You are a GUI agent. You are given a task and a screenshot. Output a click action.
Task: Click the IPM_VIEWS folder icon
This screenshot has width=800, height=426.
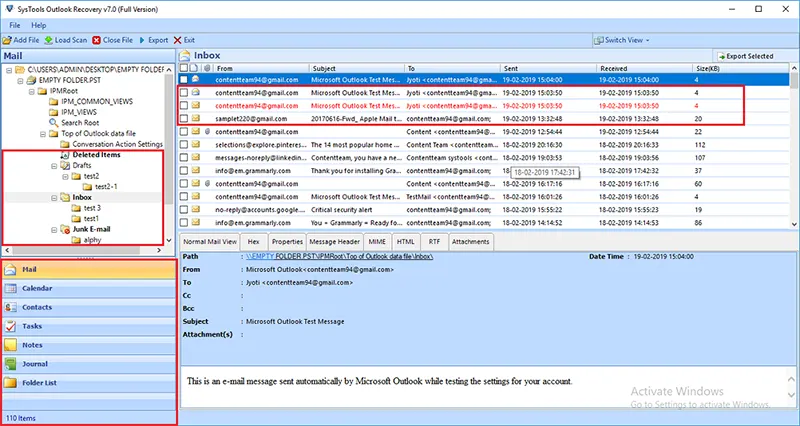(54, 112)
